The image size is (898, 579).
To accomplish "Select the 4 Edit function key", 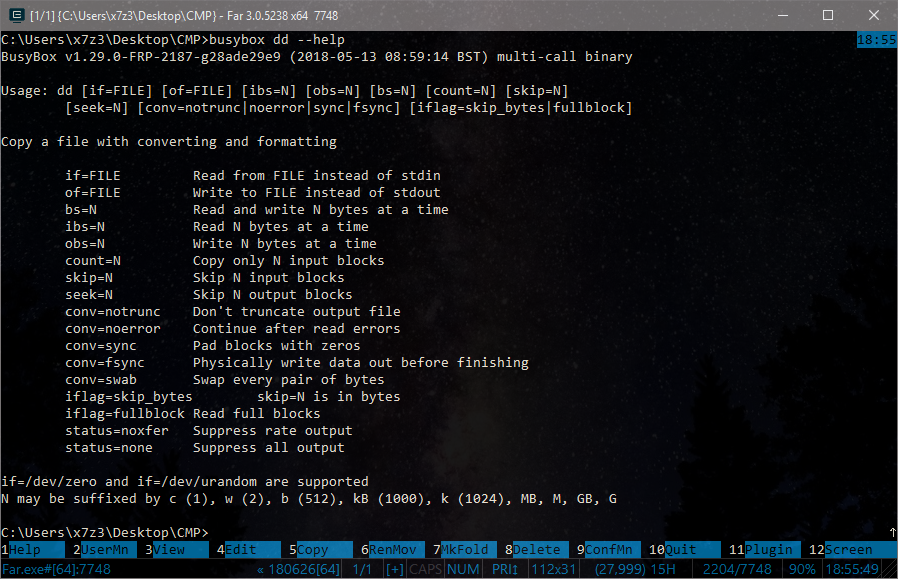I will (249, 550).
